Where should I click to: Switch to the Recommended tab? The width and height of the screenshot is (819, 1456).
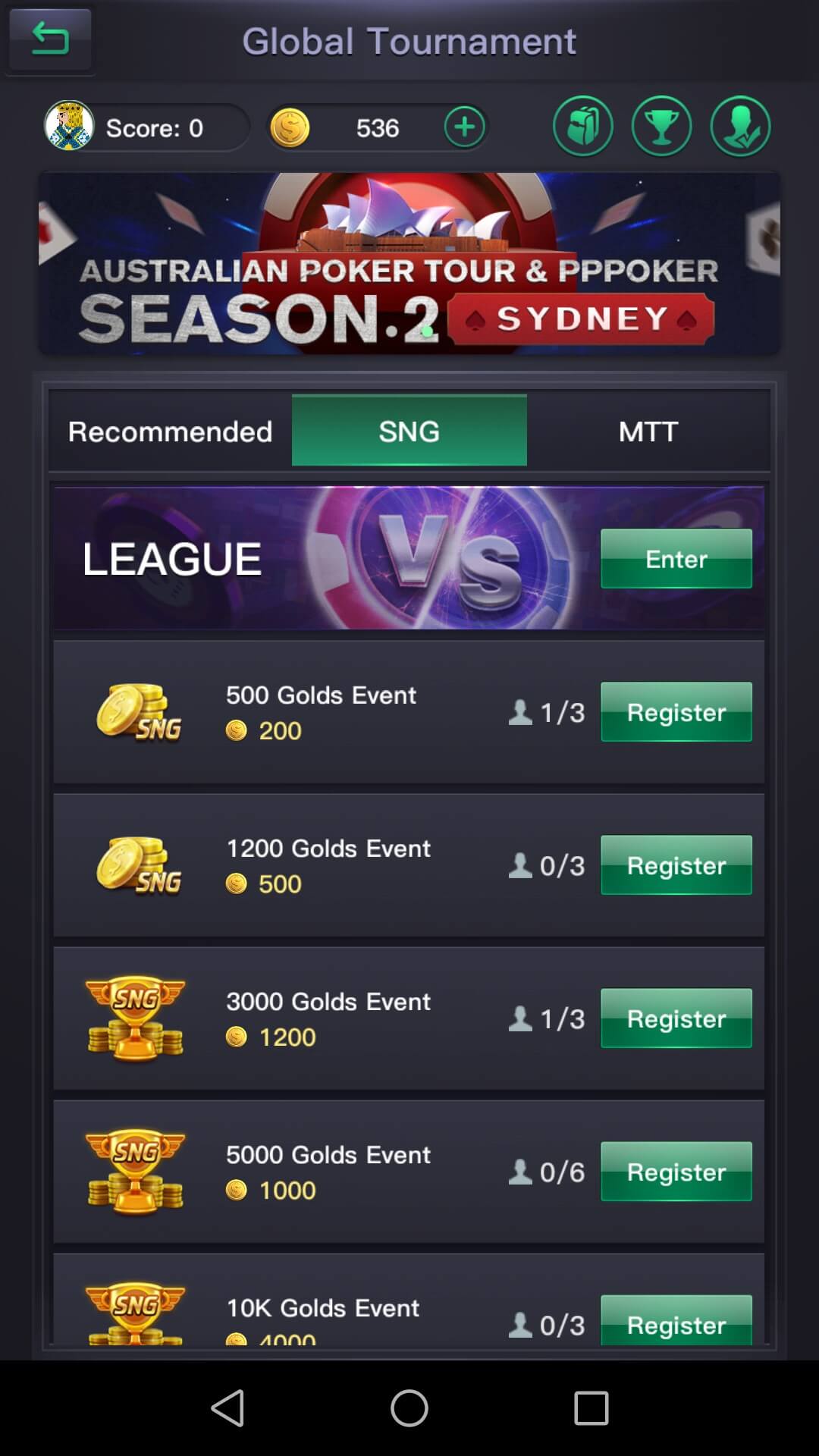click(x=170, y=431)
